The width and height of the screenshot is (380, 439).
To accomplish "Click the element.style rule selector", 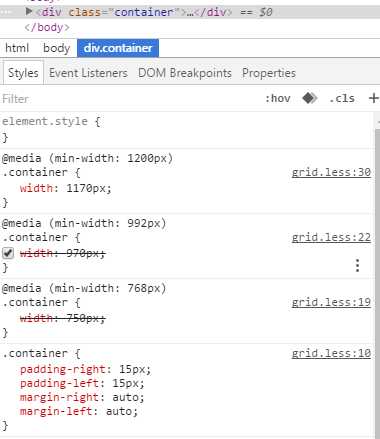I will (x=45, y=121).
